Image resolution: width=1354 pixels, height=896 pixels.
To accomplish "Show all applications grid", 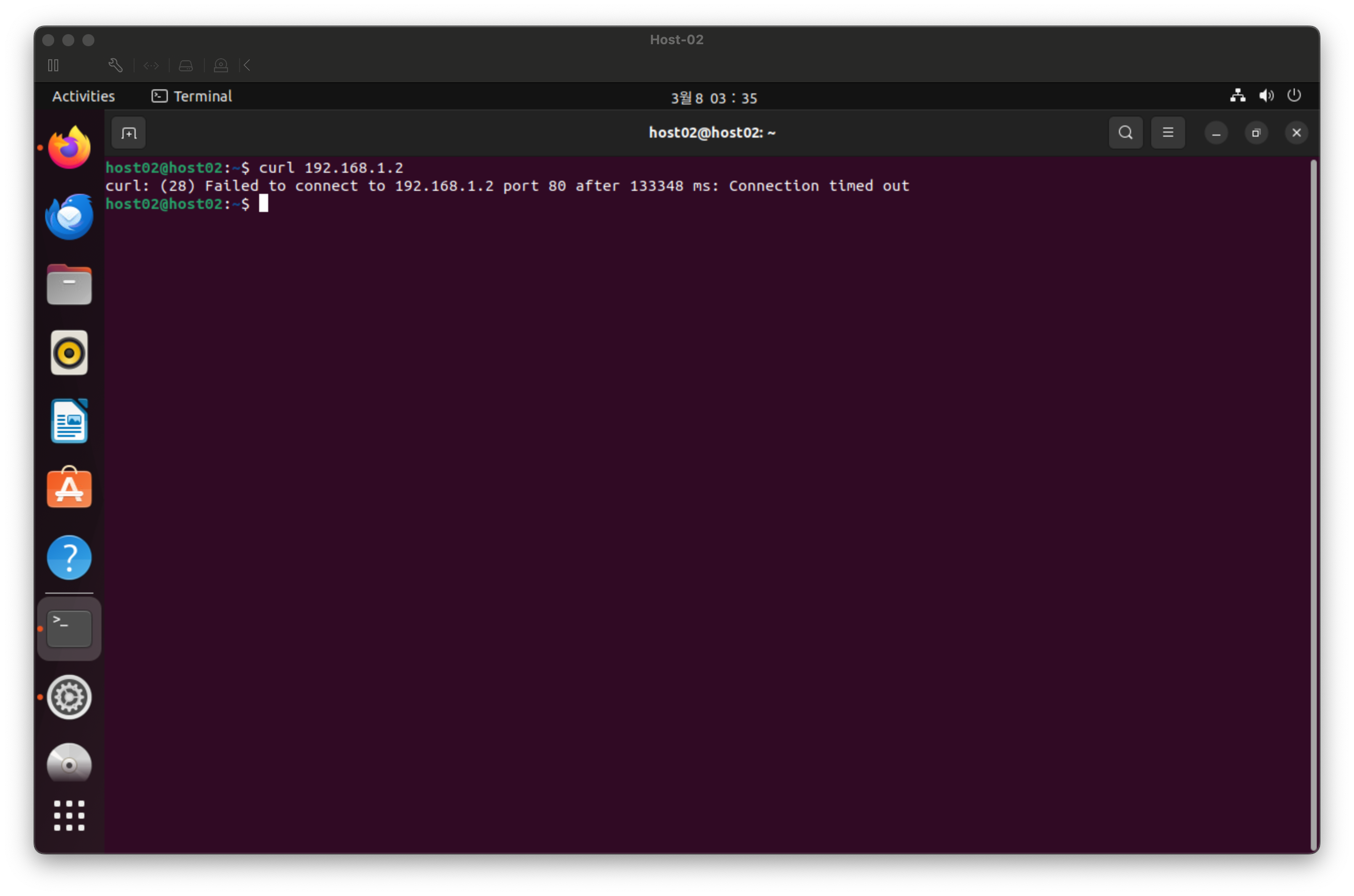I will [69, 815].
